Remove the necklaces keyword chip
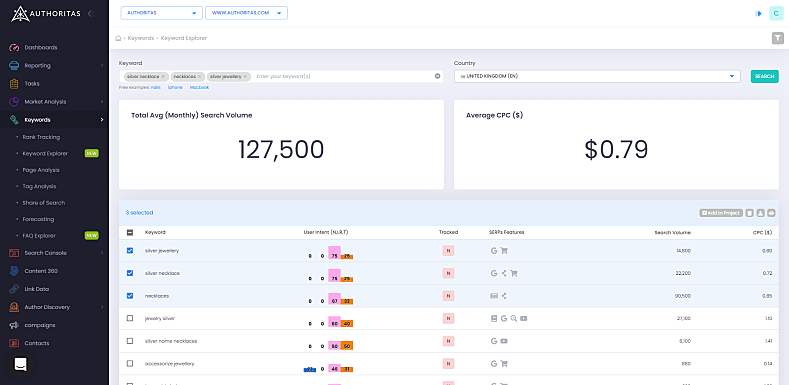Screen dimensions: 789x385 click(199, 76)
